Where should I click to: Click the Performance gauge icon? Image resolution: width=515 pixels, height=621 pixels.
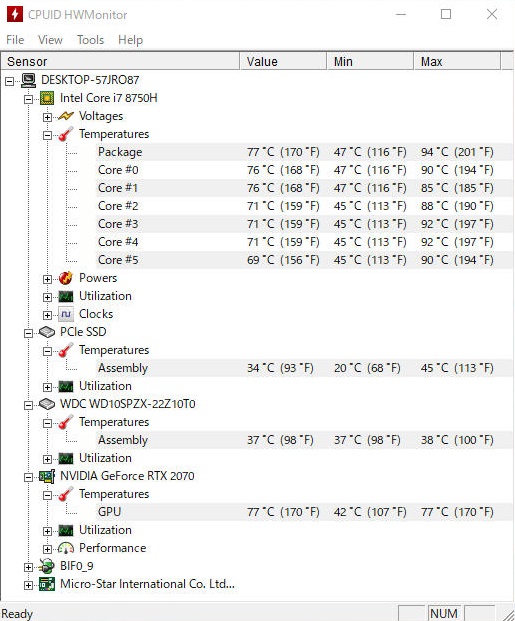[x=66, y=548]
